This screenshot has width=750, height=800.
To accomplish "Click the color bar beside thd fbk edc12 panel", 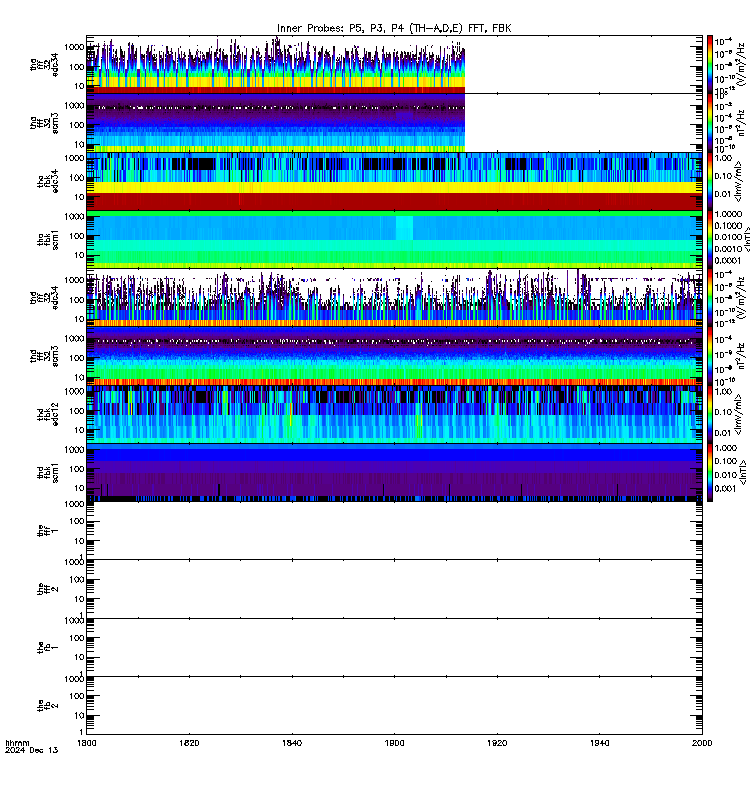I will tap(710, 414).
